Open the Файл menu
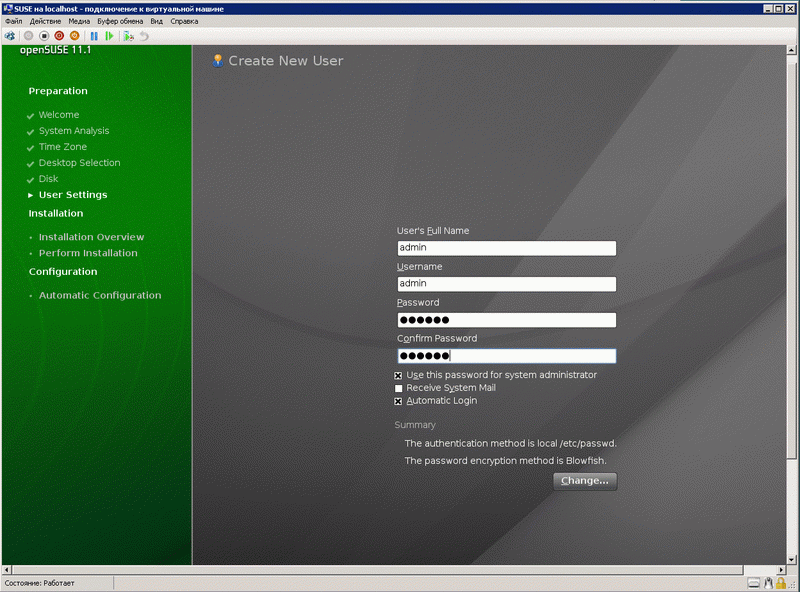The width and height of the screenshot is (800, 592). 14,21
